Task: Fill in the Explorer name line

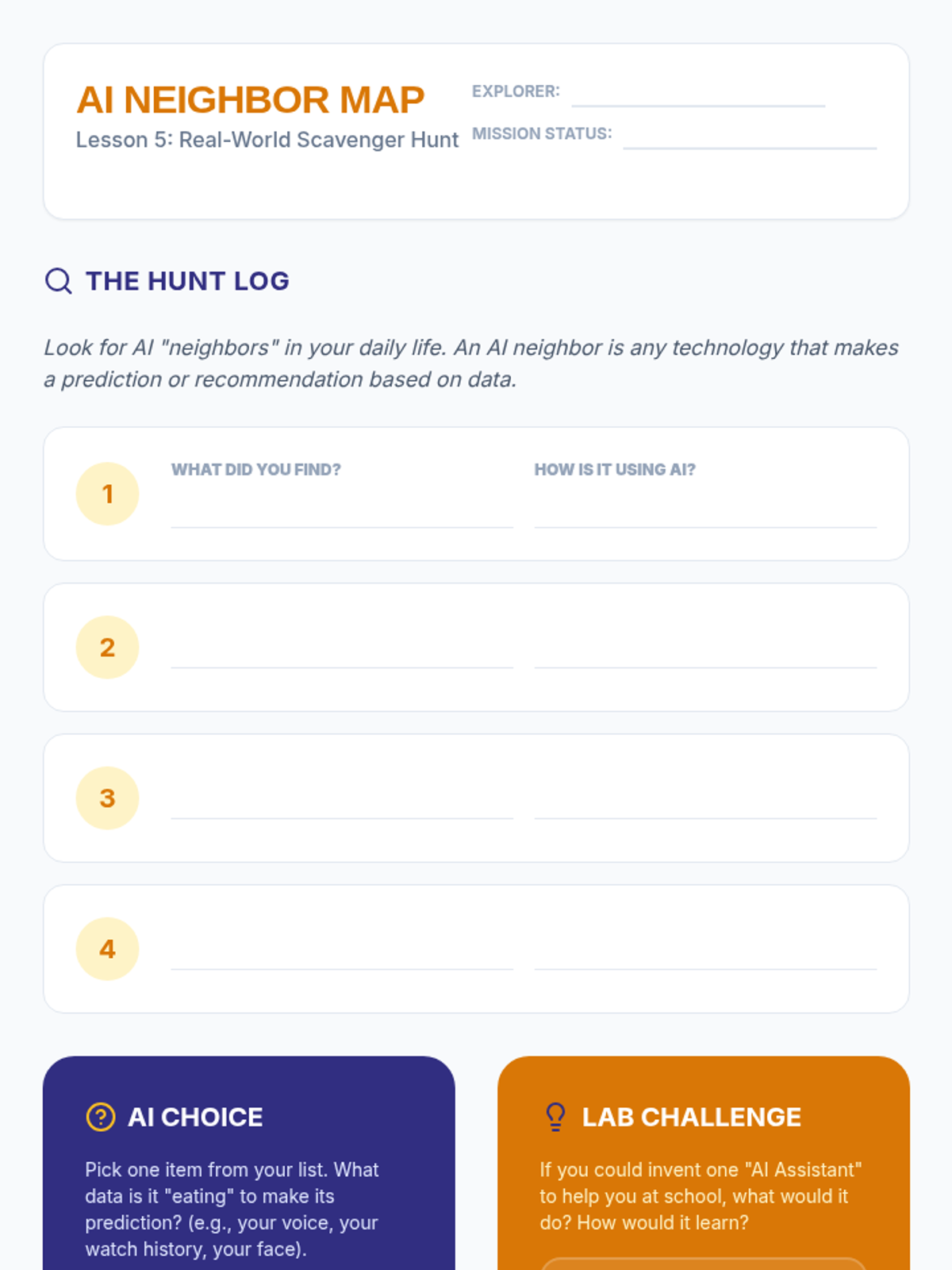Action: (x=698, y=95)
